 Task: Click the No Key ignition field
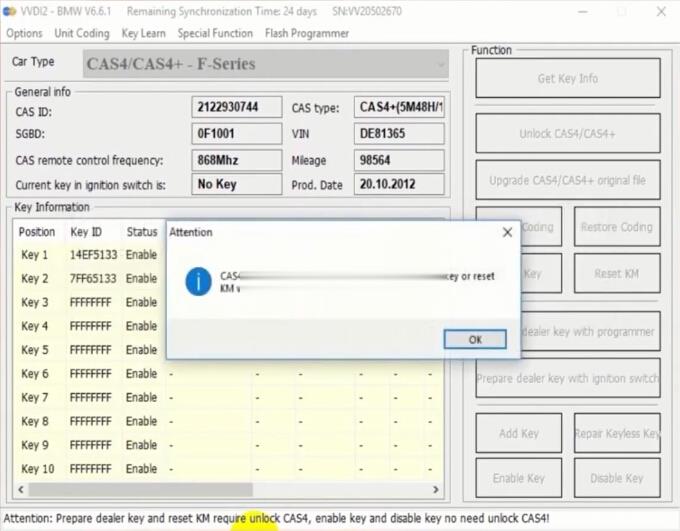[x=237, y=184]
